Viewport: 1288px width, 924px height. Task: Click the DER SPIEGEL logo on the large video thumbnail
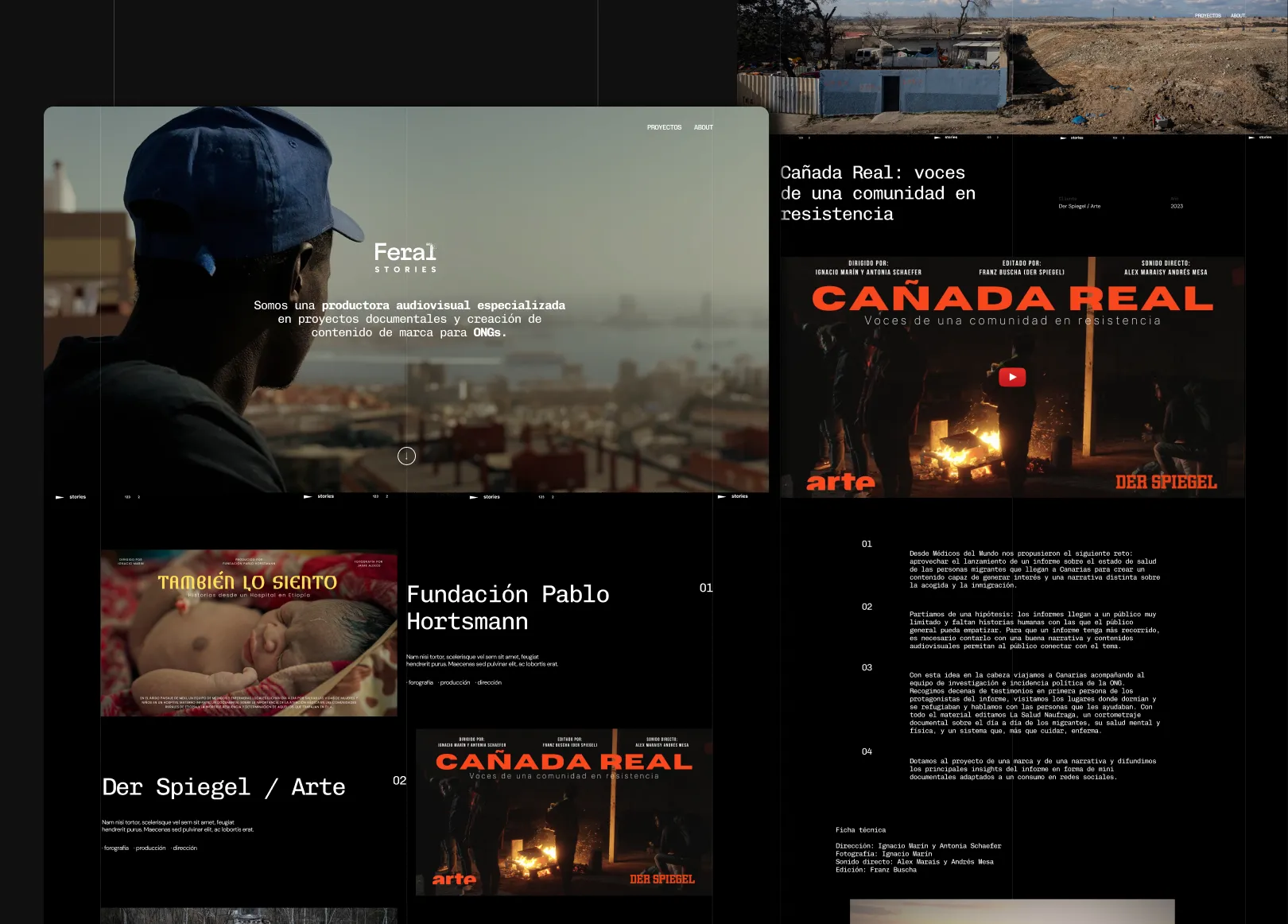point(1166,482)
